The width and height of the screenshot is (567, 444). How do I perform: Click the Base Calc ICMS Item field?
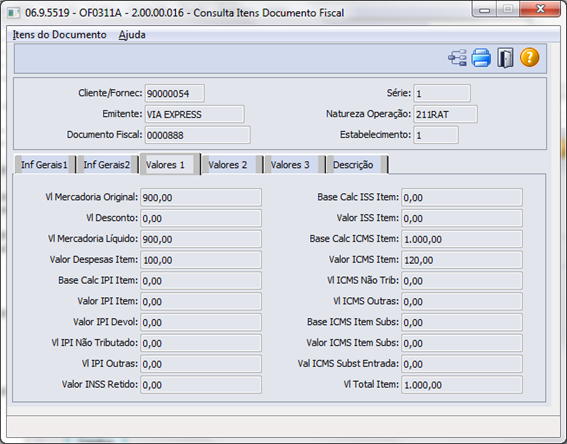coord(462,239)
